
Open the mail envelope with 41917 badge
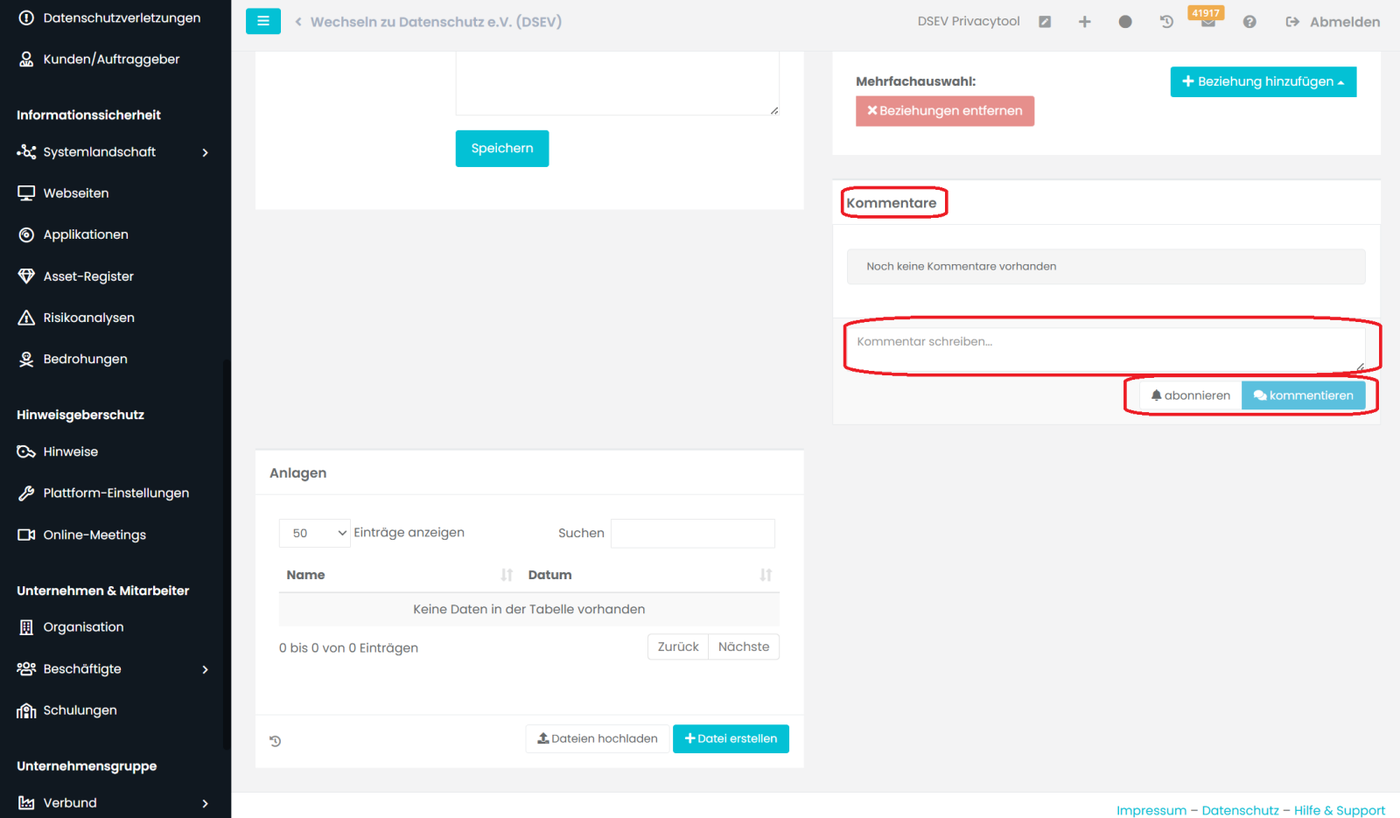(1208, 22)
